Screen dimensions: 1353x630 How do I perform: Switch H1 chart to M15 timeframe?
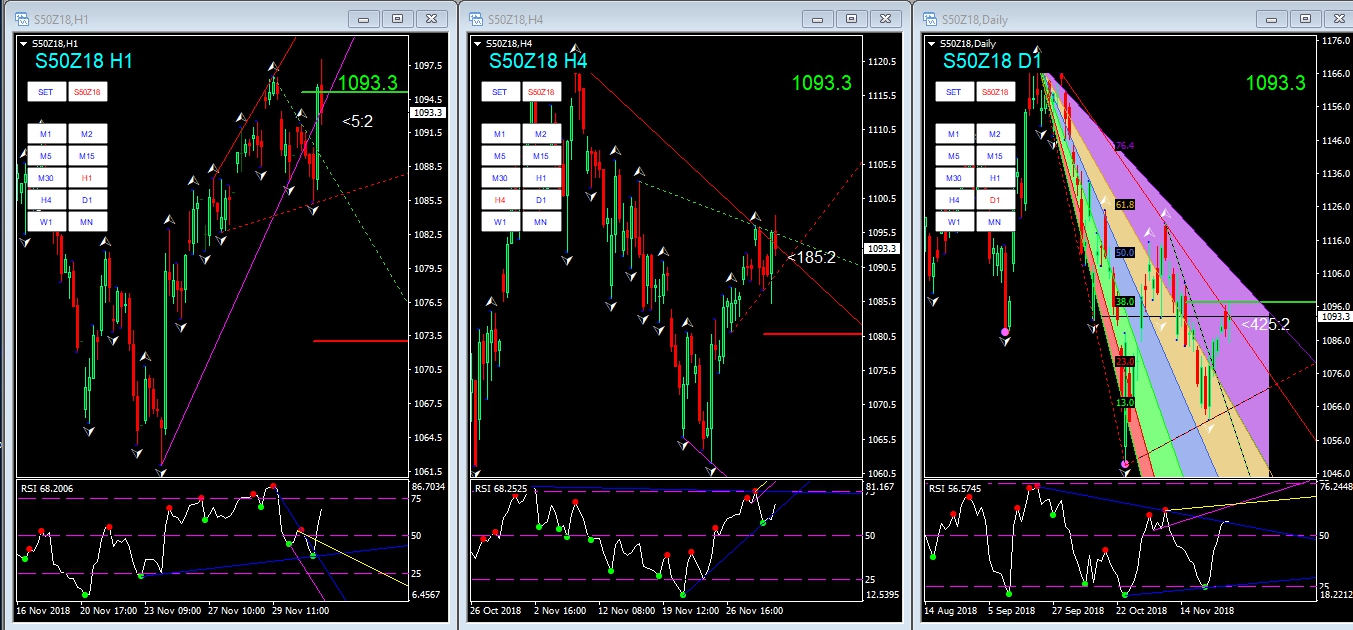(x=87, y=156)
